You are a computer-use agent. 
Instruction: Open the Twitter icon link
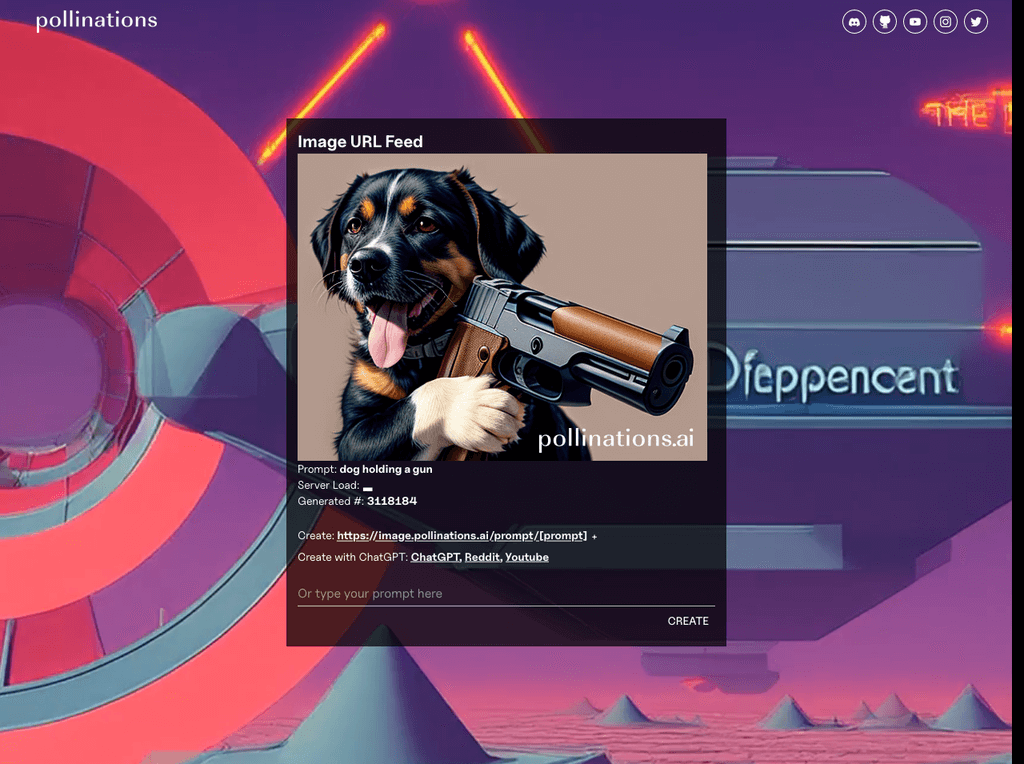(x=976, y=22)
